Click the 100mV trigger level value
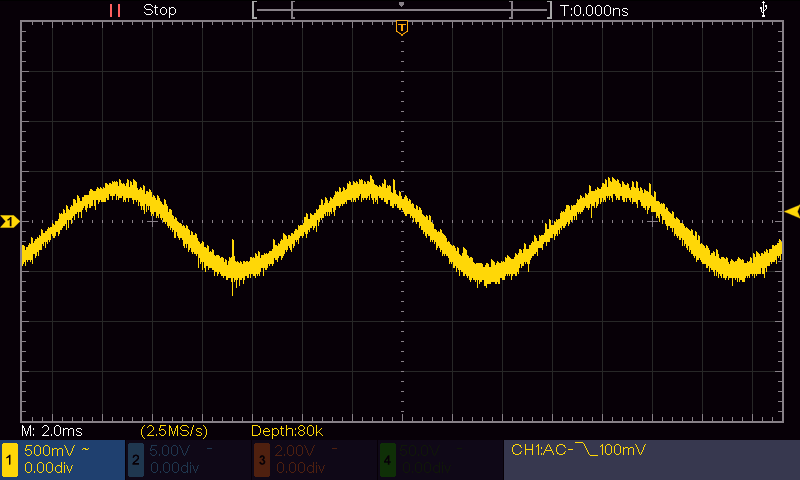This screenshot has width=800, height=480. (619, 451)
